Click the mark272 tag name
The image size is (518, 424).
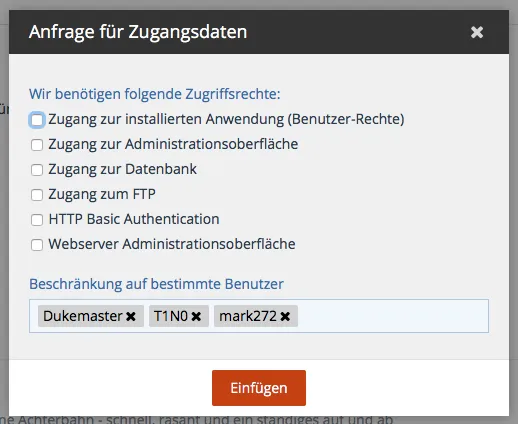click(x=248, y=316)
